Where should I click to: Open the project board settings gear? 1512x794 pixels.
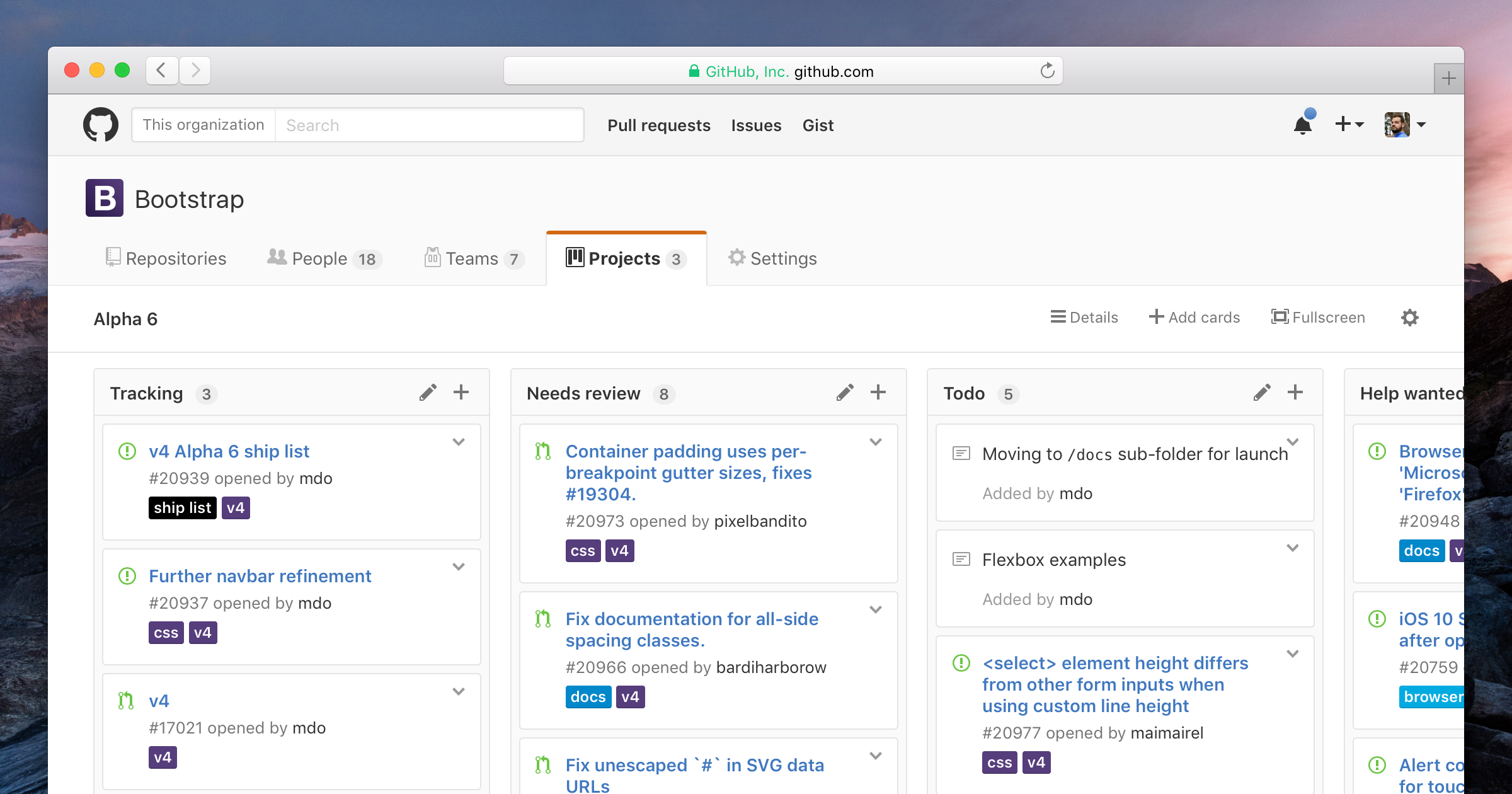[1409, 318]
